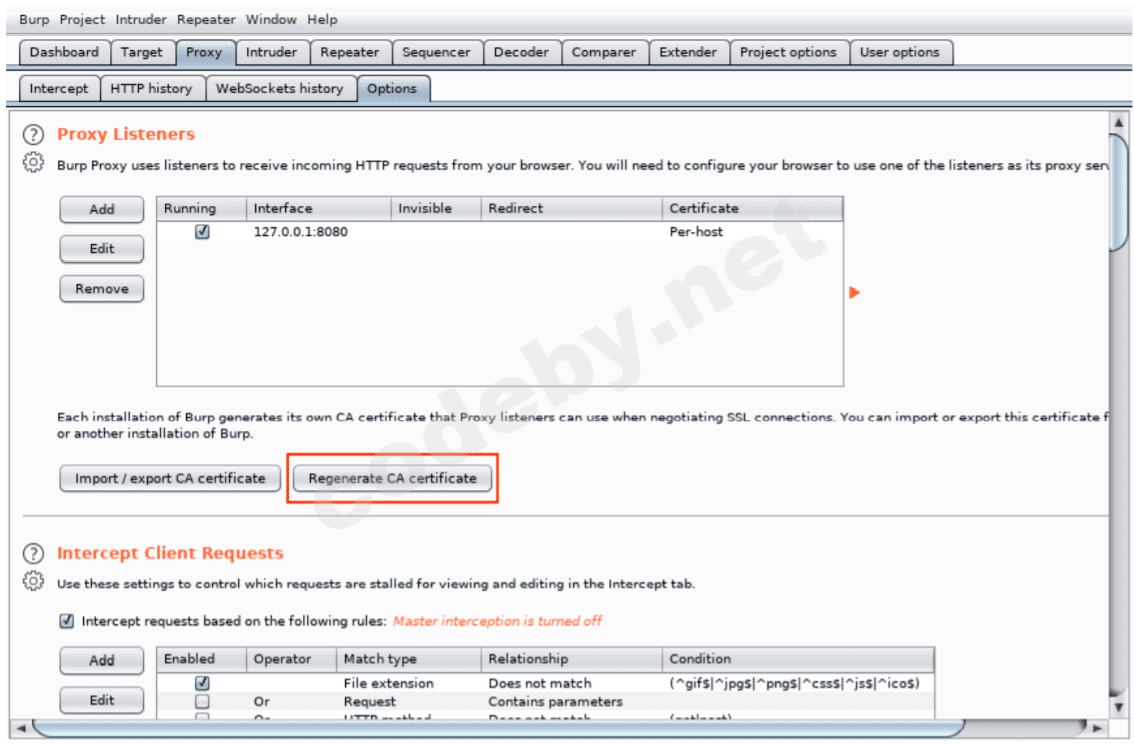Screen dimensions: 1134x745
Task: Click left arrow of horizontal scrollbar
Action: [21, 728]
